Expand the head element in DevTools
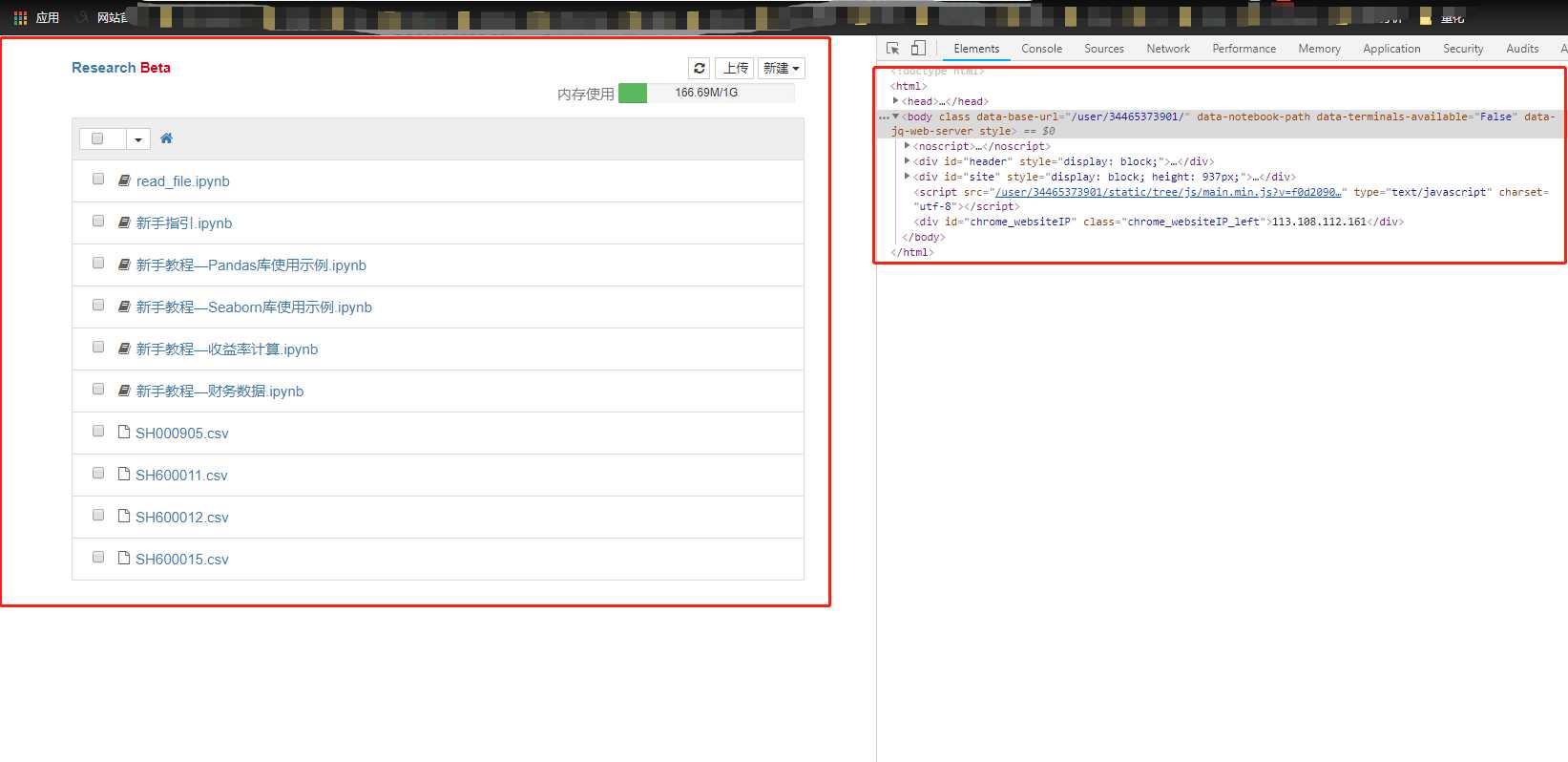 coord(895,101)
